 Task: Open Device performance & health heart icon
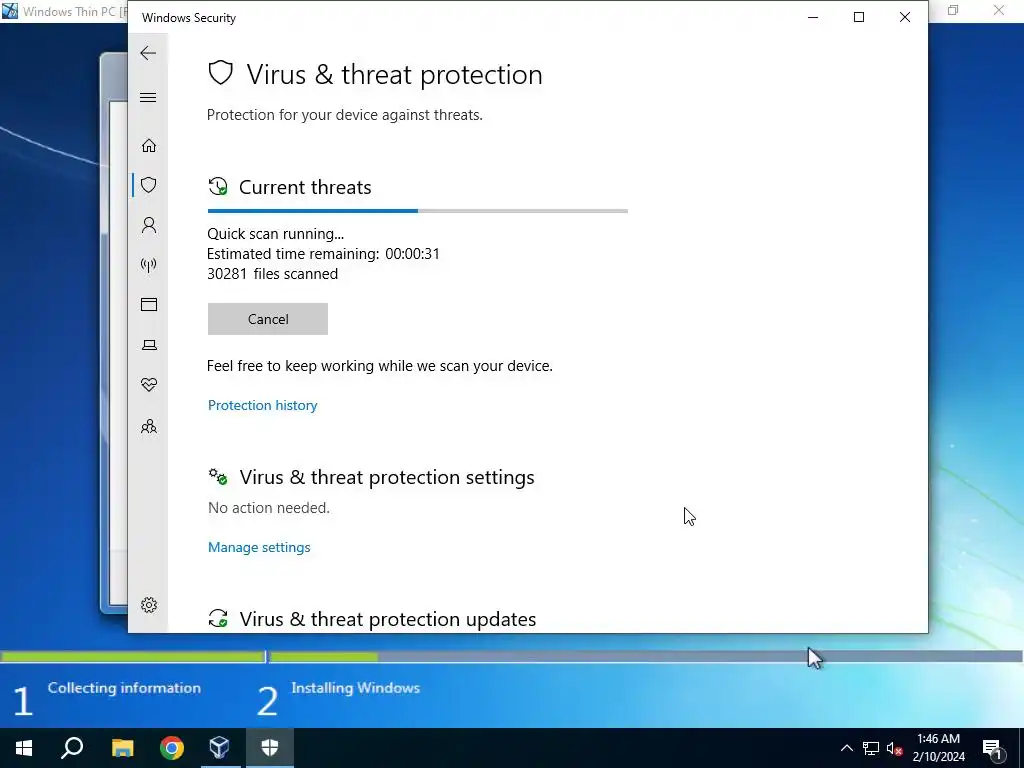[x=149, y=385]
